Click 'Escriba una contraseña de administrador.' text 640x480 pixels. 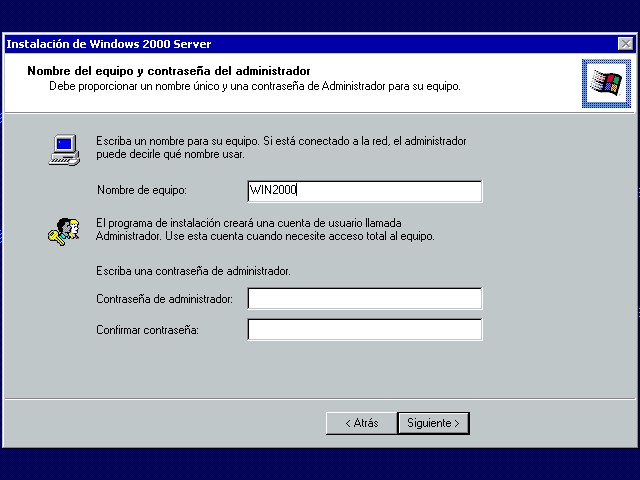pos(193,271)
